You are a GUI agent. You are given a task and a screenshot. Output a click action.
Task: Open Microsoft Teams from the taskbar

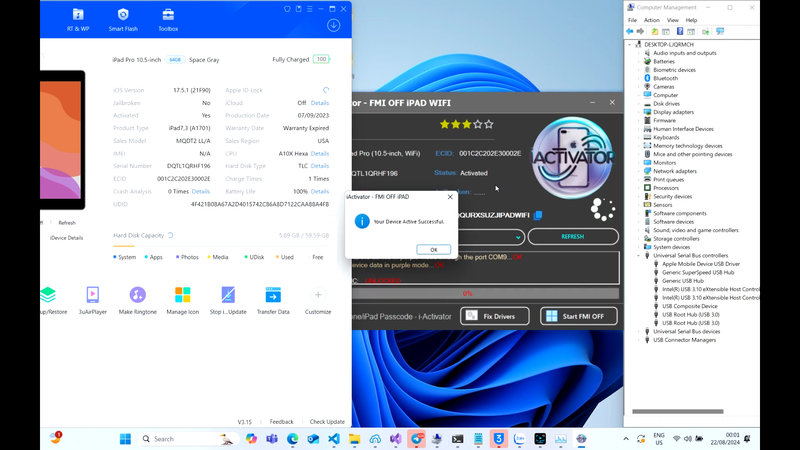[272, 439]
